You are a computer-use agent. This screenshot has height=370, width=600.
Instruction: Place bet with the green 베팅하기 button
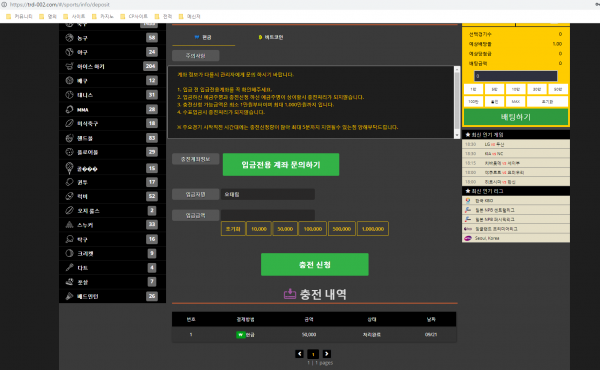[x=516, y=117]
